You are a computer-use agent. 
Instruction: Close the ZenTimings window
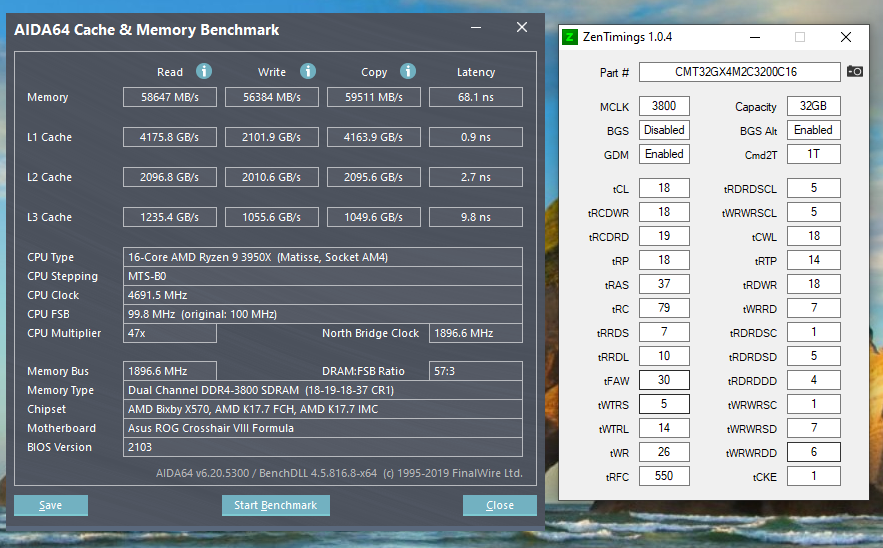click(x=846, y=37)
